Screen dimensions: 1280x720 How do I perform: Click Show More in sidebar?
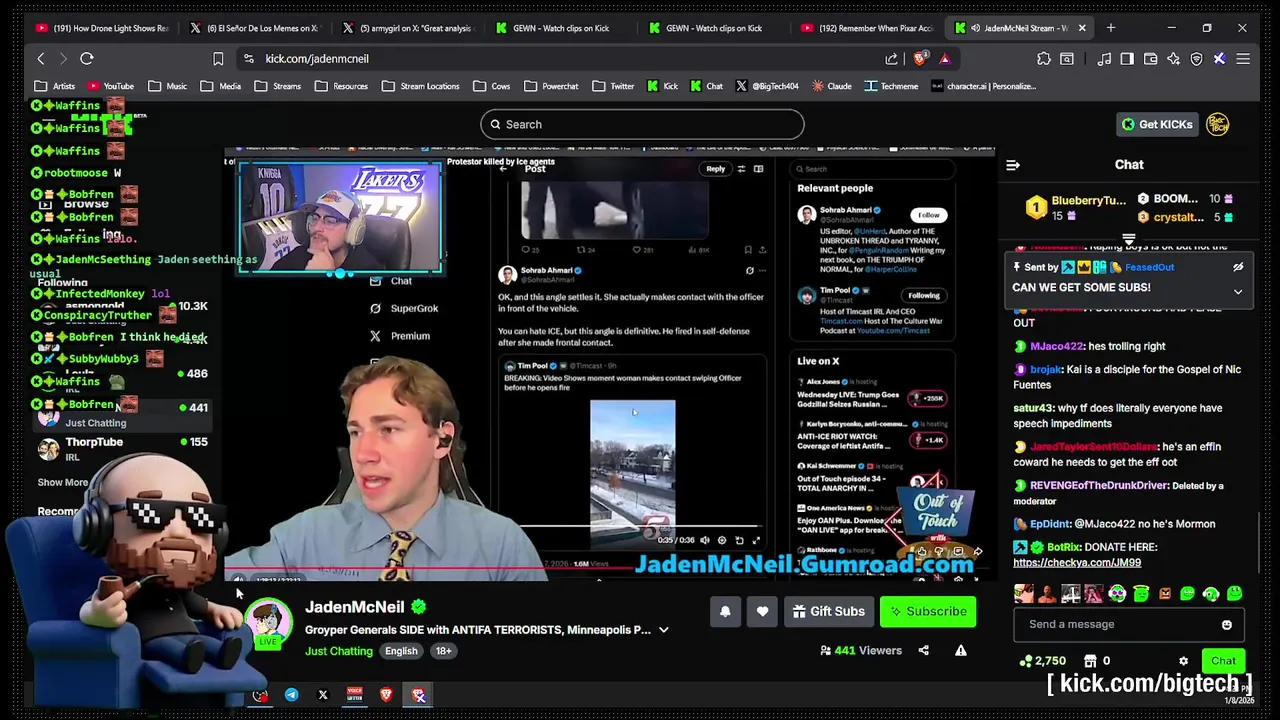point(63,483)
